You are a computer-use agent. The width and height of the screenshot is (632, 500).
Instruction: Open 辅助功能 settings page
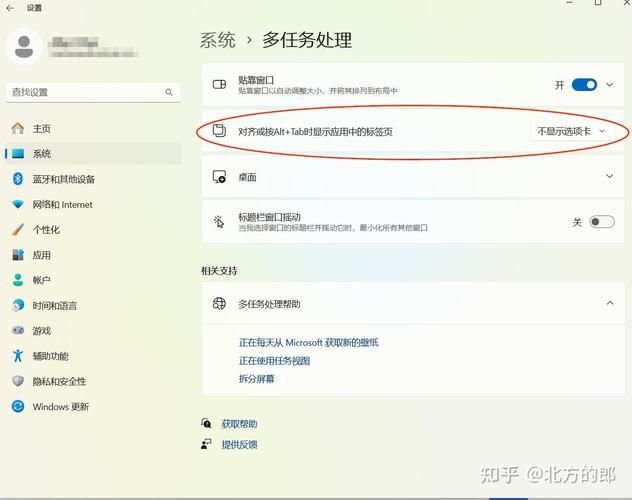pos(93,356)
